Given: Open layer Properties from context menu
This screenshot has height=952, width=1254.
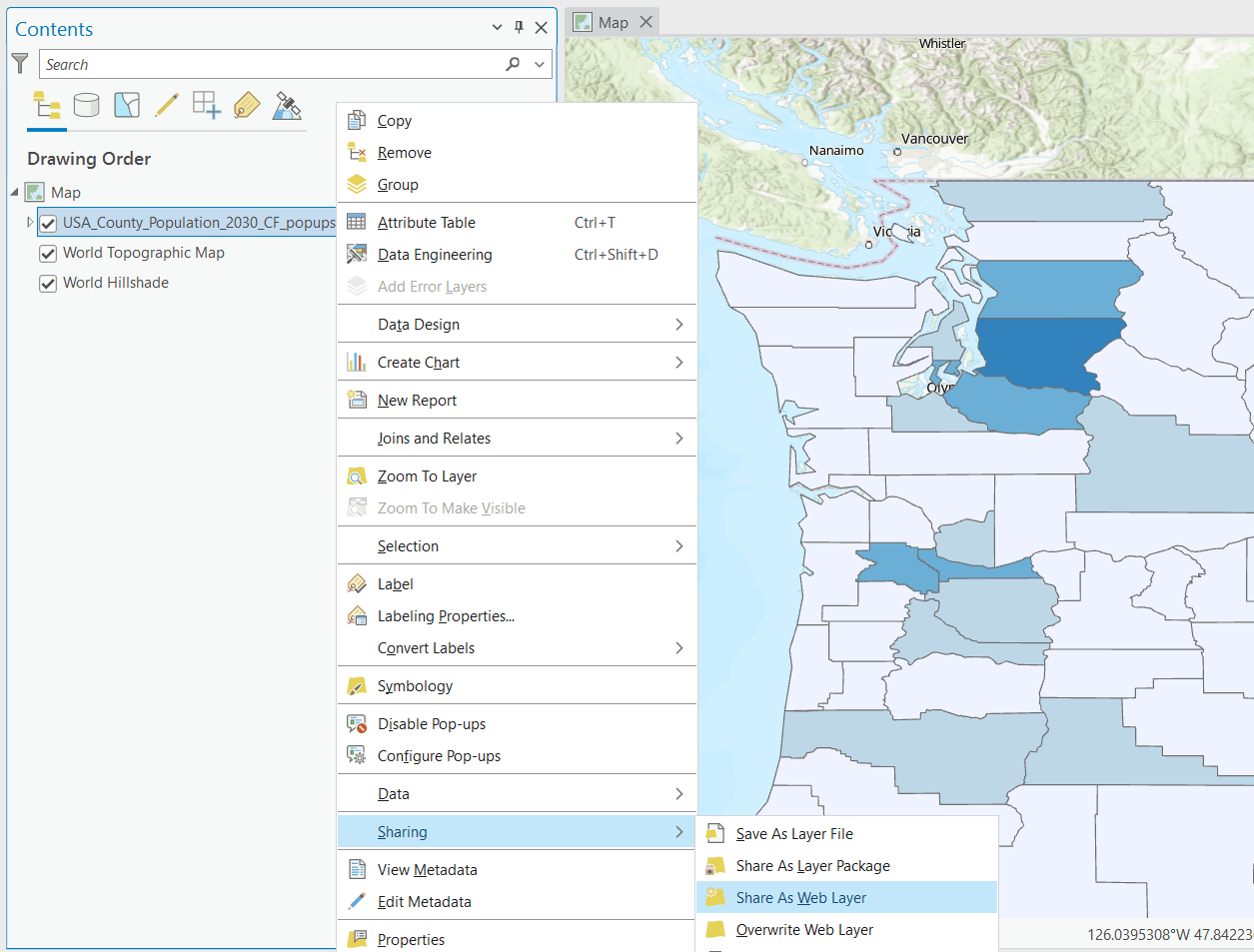Looking at the screenshot, I should [517, 939].
